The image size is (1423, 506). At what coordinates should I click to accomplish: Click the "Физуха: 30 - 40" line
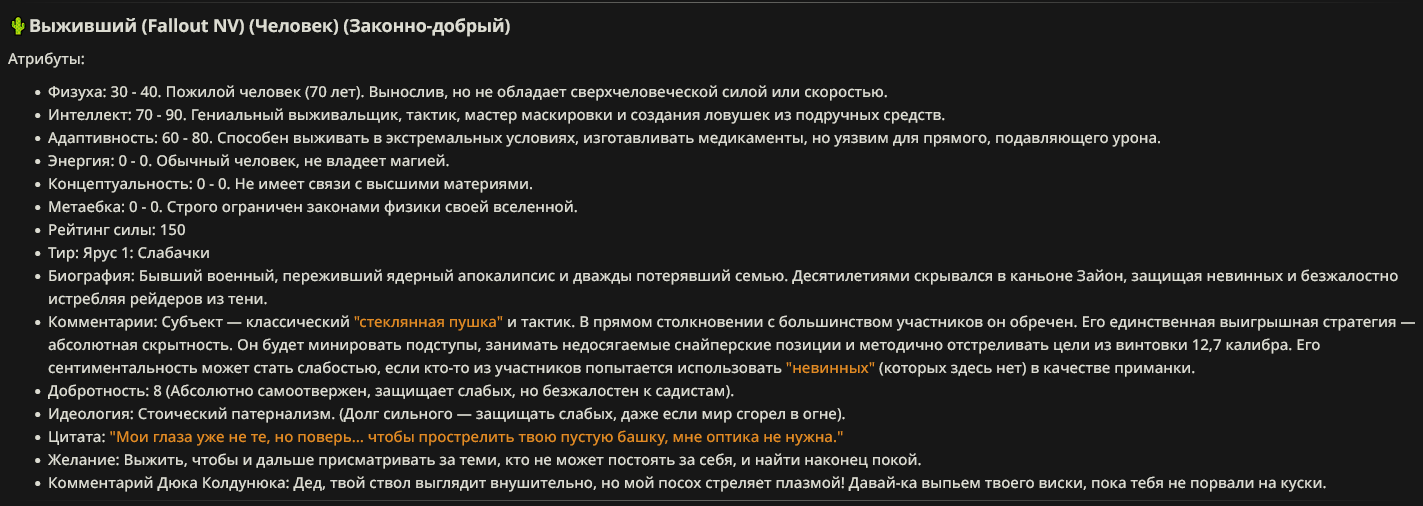[467, 92]
